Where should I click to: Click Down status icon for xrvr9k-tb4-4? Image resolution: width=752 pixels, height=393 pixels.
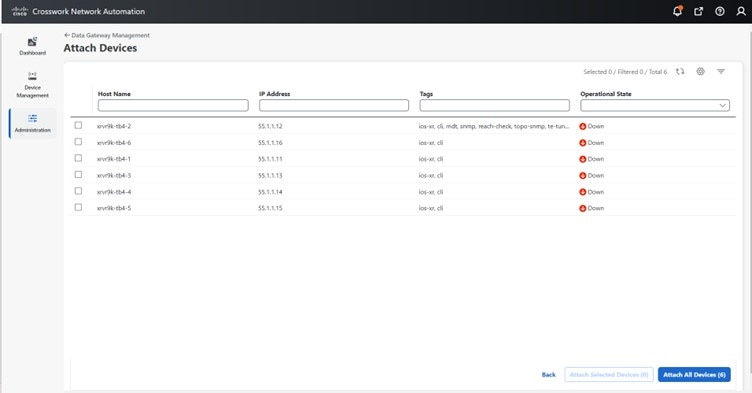(583, 192)
